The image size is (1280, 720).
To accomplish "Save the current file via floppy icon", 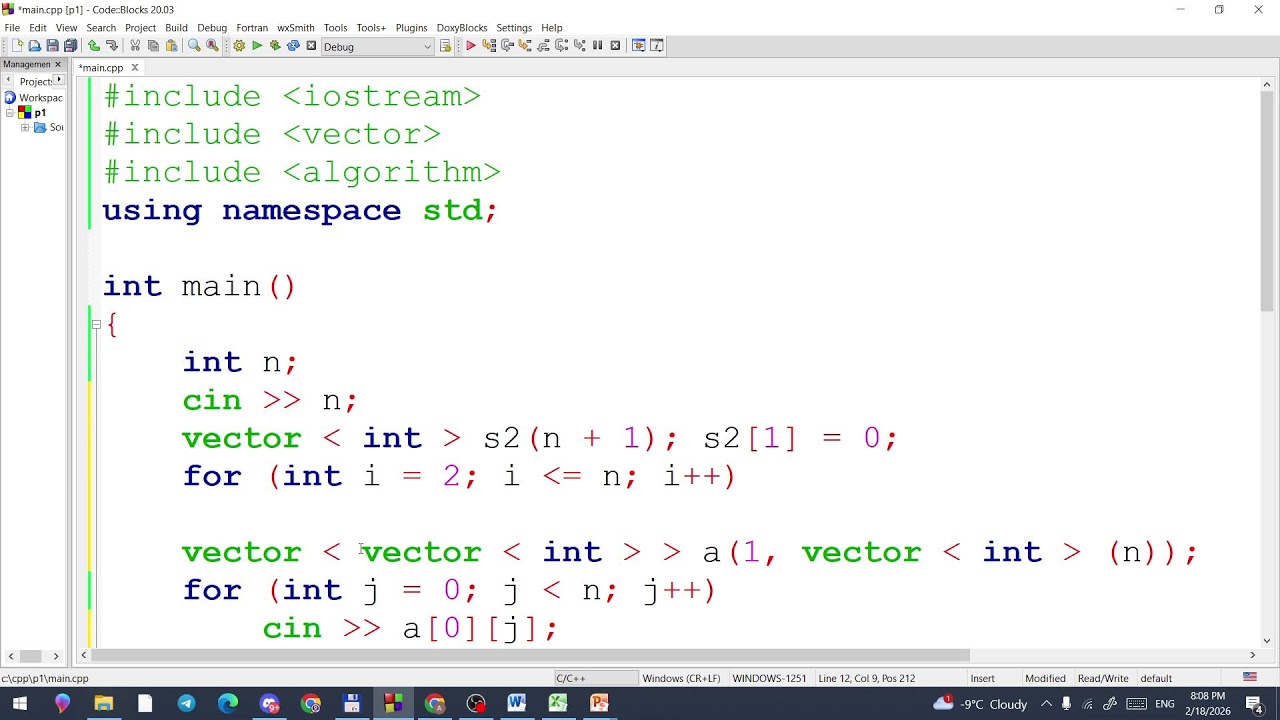I will tap(53, 46).
